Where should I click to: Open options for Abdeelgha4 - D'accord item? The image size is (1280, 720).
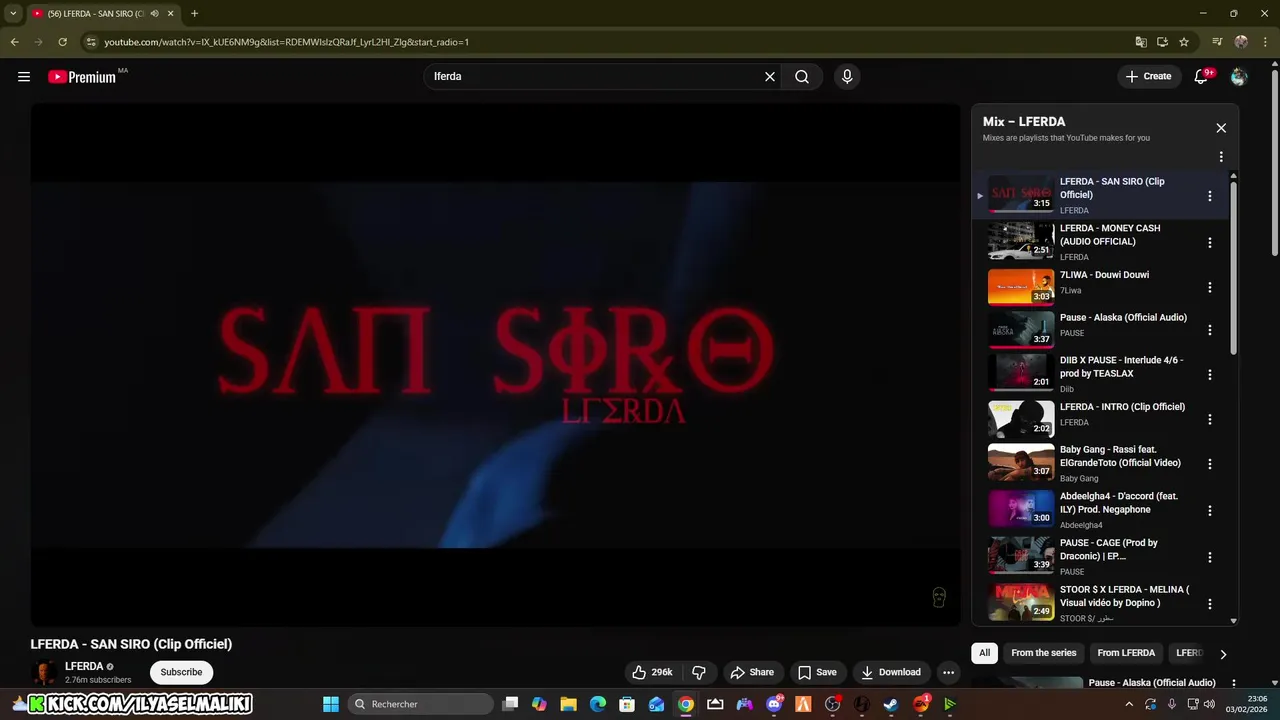click(1210, 511)
